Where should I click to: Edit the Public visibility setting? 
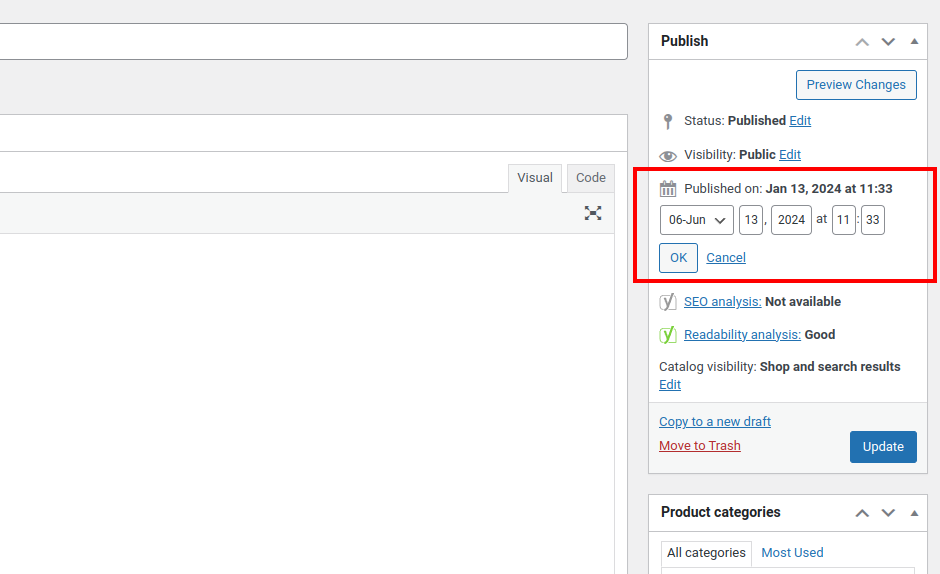pos(790,155)
